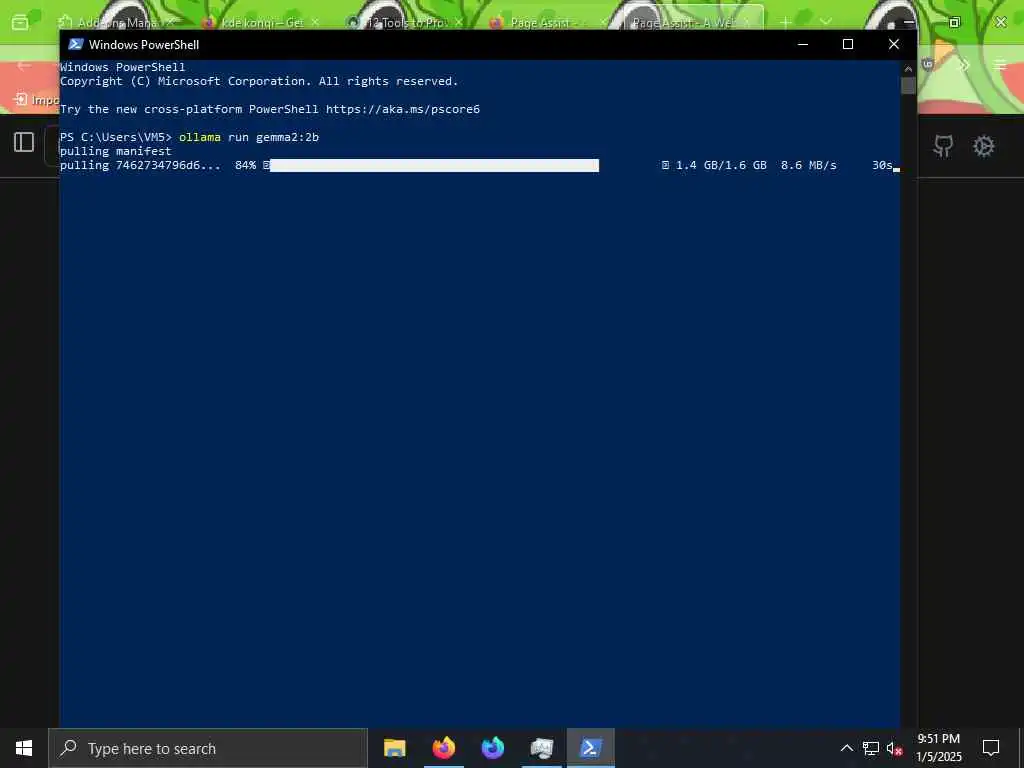
Task: Select the PowerShell taskbar icon
Action: coord(590,748)
